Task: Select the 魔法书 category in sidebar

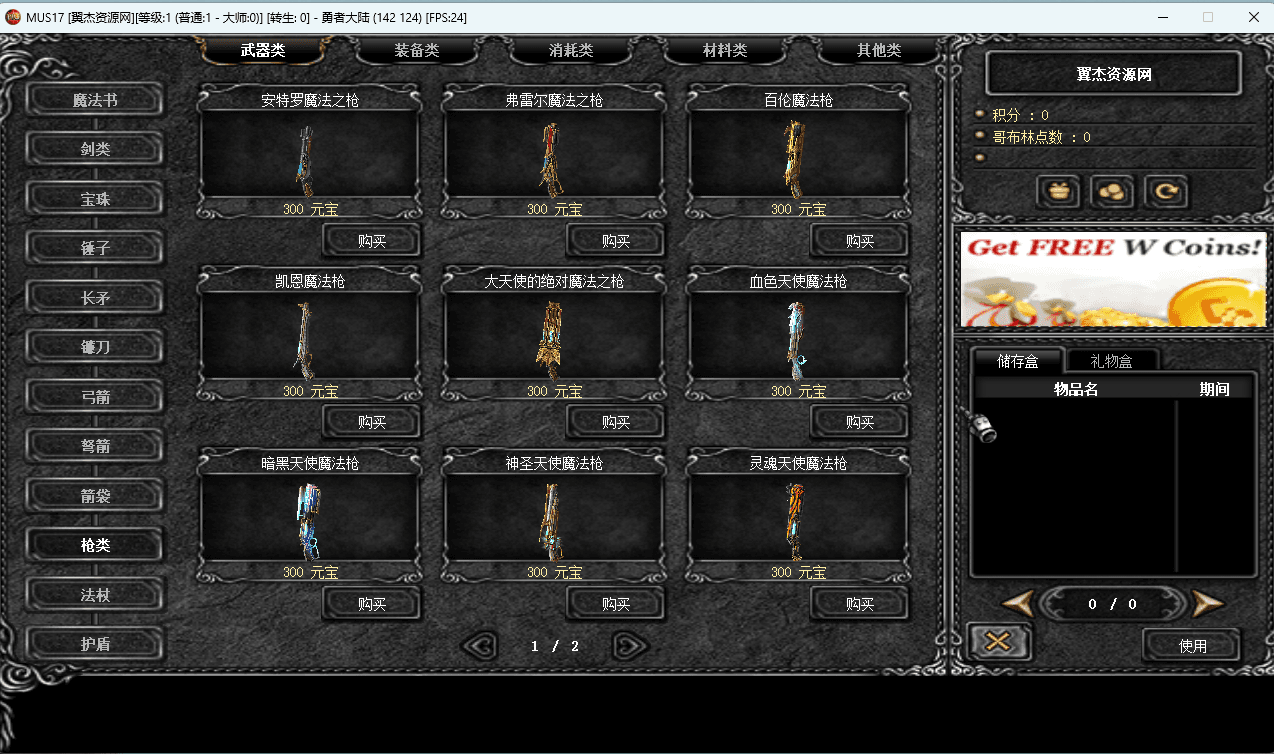Action: click(95, 100)
